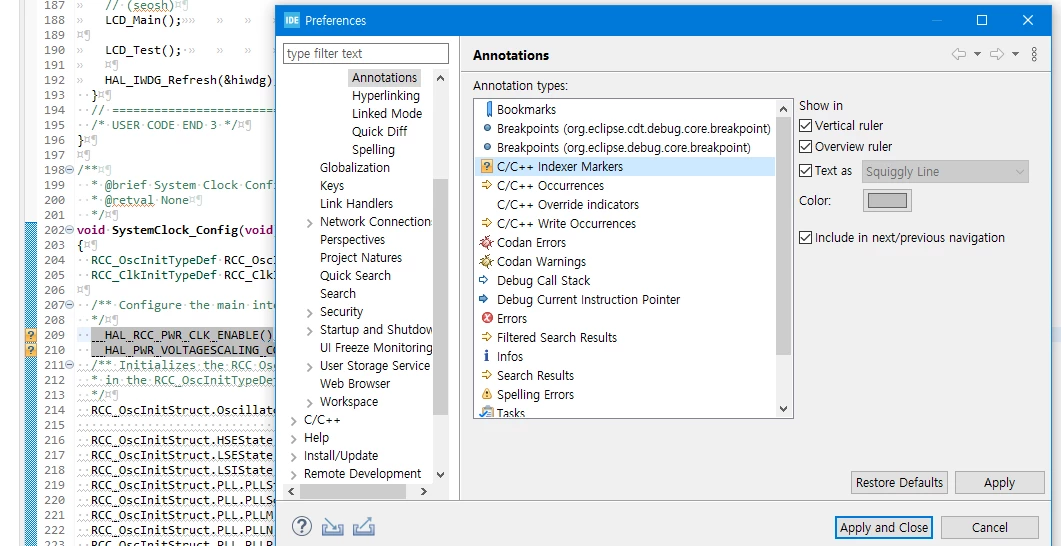Screen dimensions: 1061x546
Task: Select Hyperlinking in preferences tree
Action: [x=386, y=95]
